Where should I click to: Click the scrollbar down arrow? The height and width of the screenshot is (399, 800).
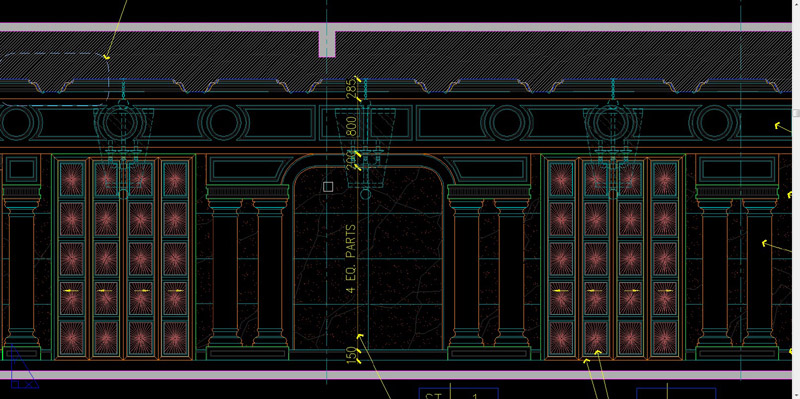pyautogui.click(x=796, y=394)
